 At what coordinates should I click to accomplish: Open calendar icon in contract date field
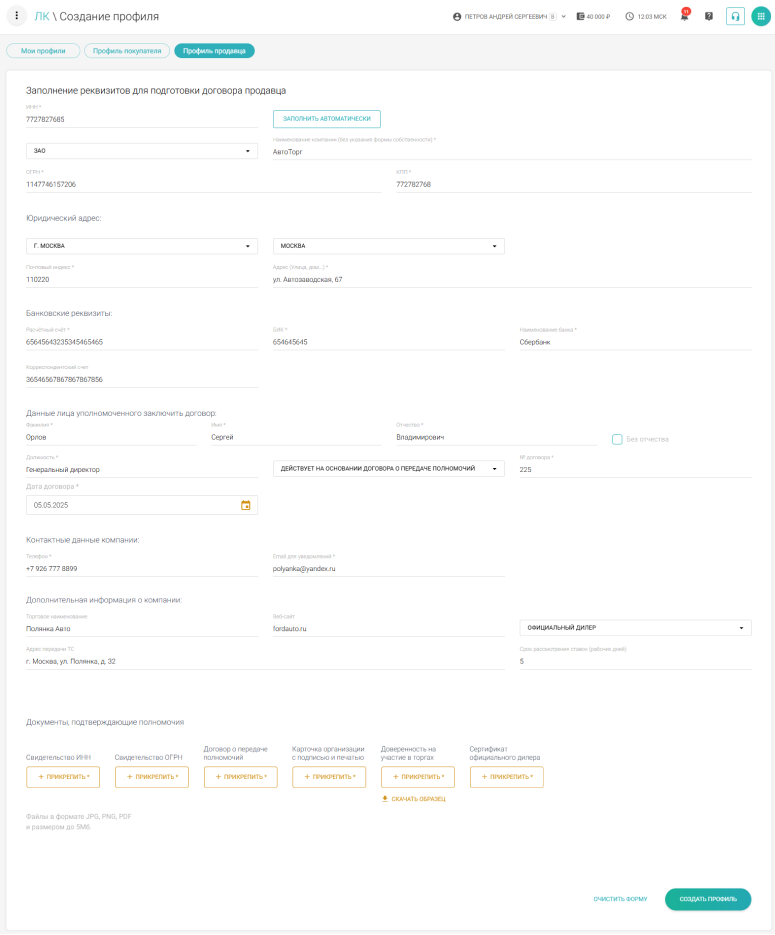tap(246, 505)
